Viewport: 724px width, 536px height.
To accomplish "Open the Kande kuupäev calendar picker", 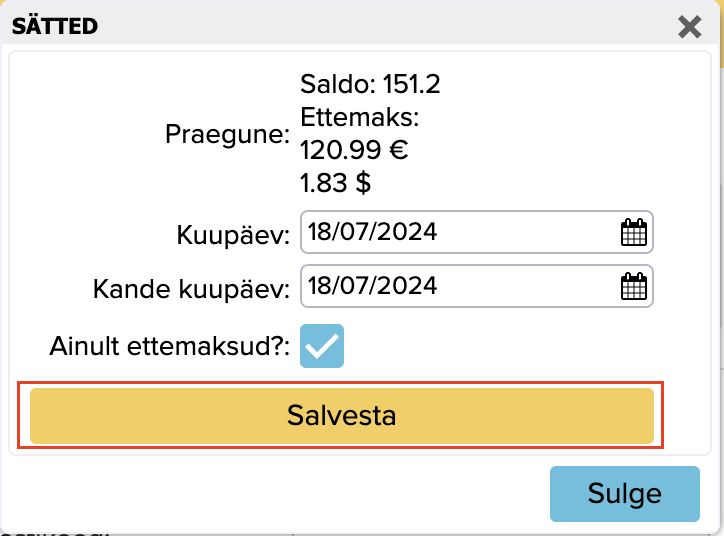I will 634,287.
